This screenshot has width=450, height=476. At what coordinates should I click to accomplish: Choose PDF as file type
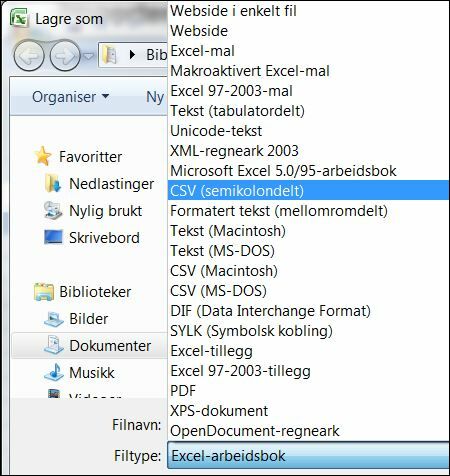coord(308,391)
